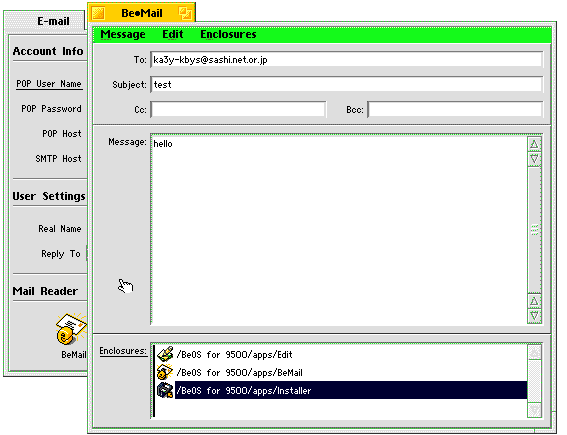Click into the Bcc field
Viewport: 567px width, 435px height.
coord(455,110)
